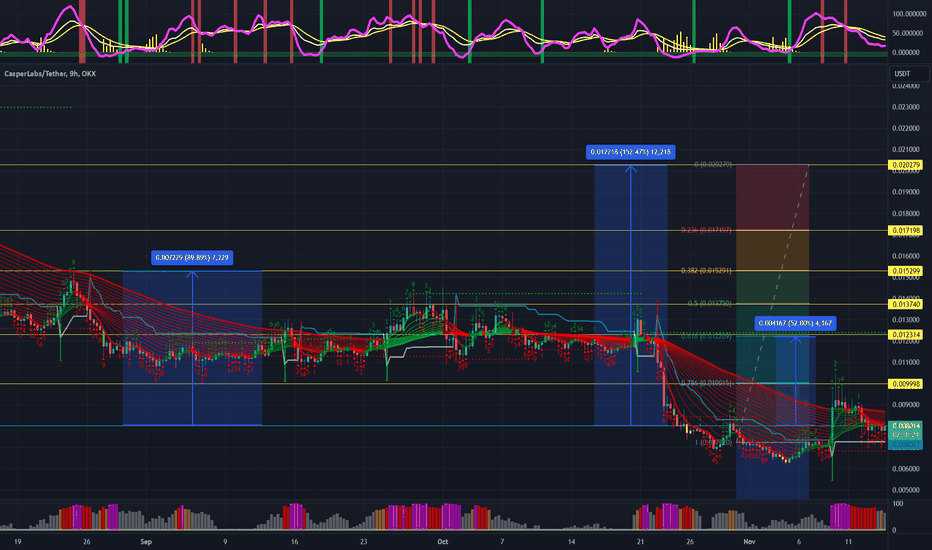Click the 0.011000 value on price axis
This screenshot has width=932, height=550.
point(906,362)
